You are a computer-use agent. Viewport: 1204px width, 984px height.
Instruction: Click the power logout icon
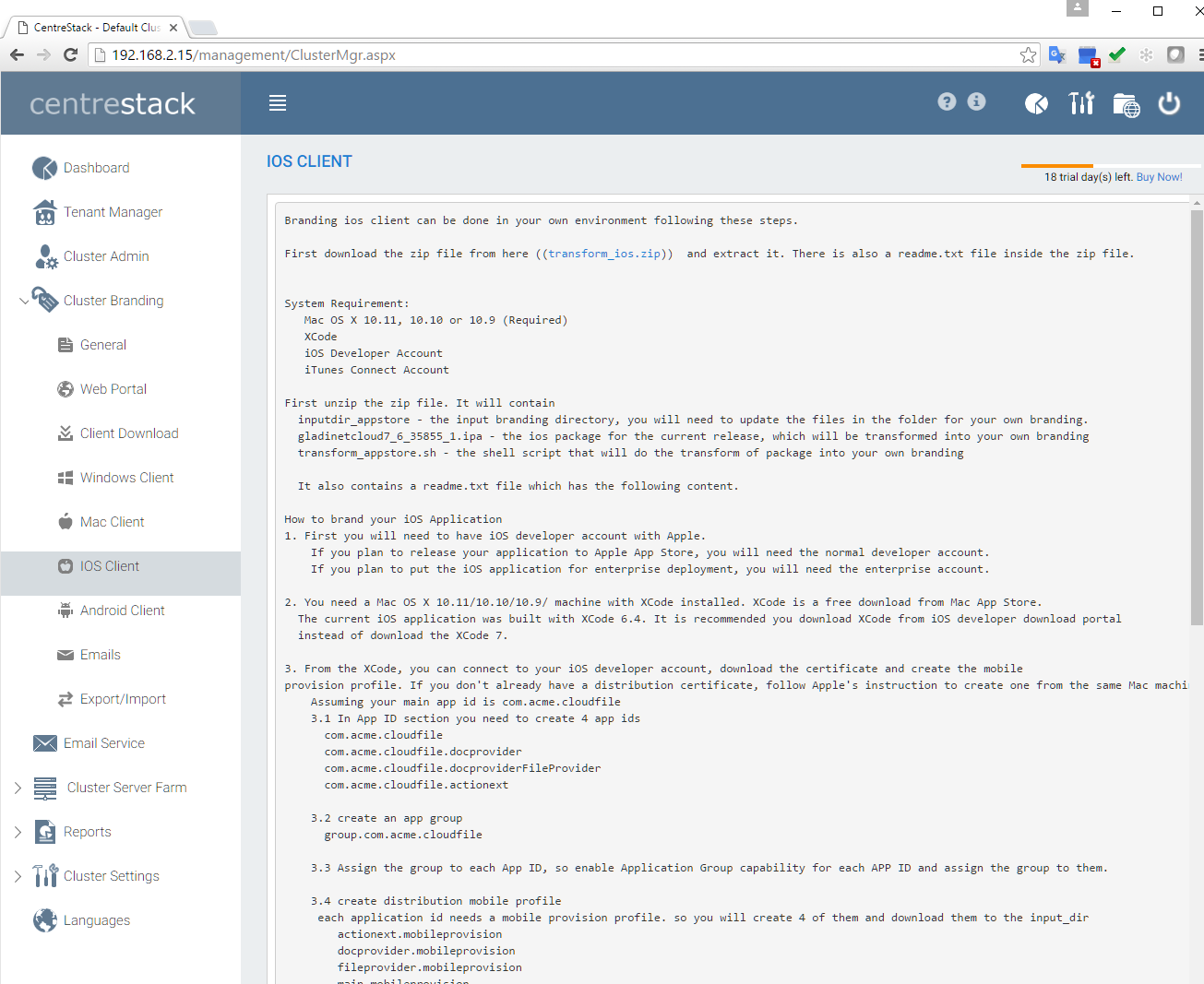coord(1169,103)
